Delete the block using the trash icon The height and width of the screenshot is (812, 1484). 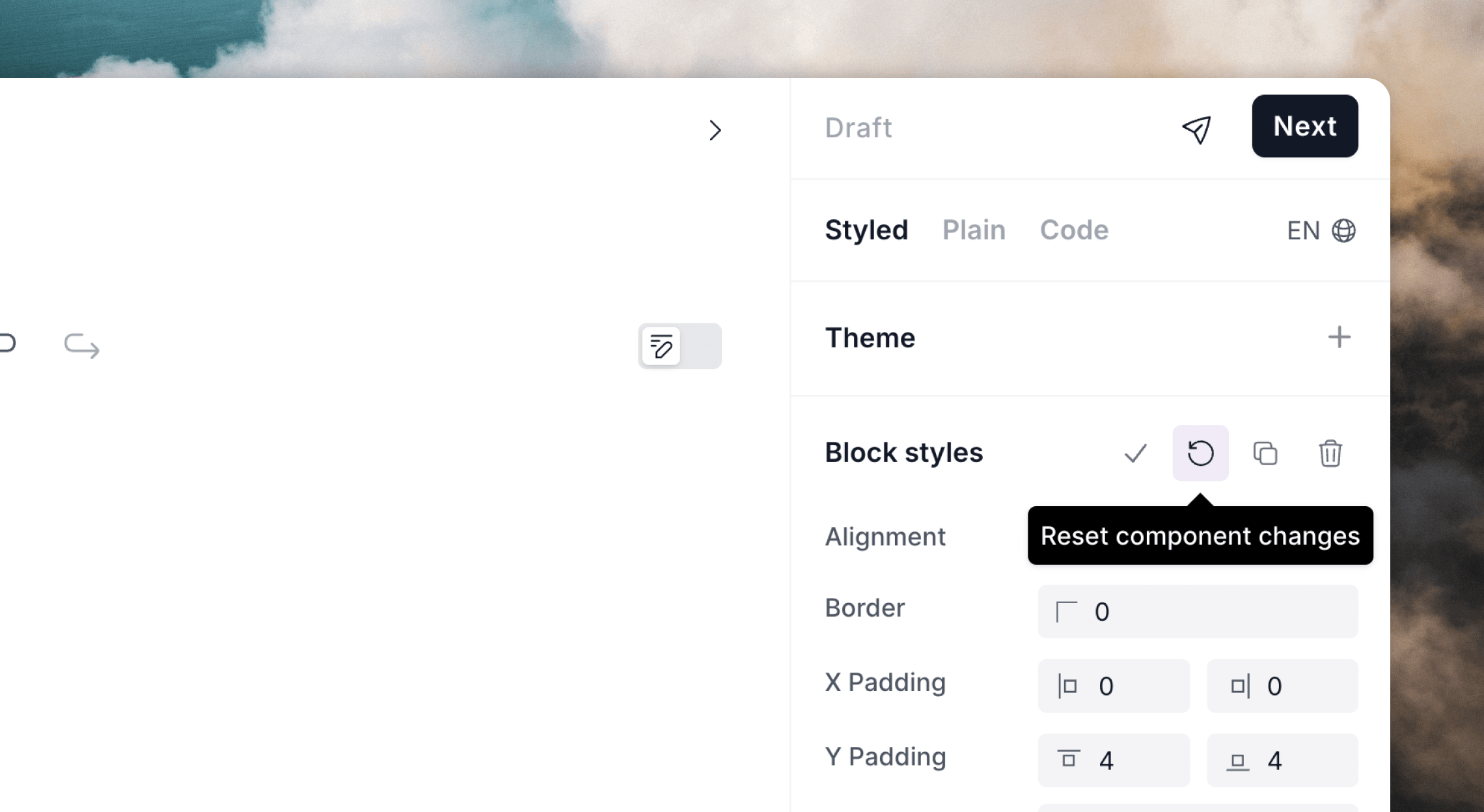click(x=1330, y=453)
